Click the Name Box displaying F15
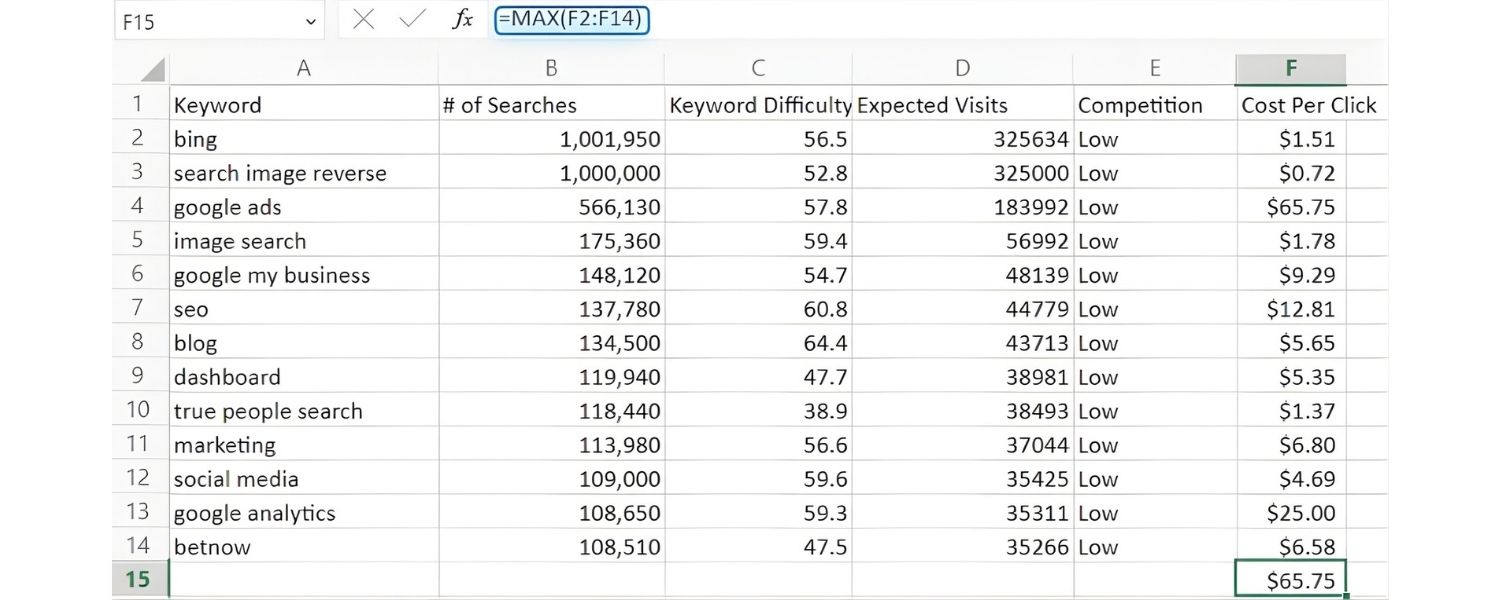The height and width of the screenshot is (600, 1500). (x=200, y=20)
